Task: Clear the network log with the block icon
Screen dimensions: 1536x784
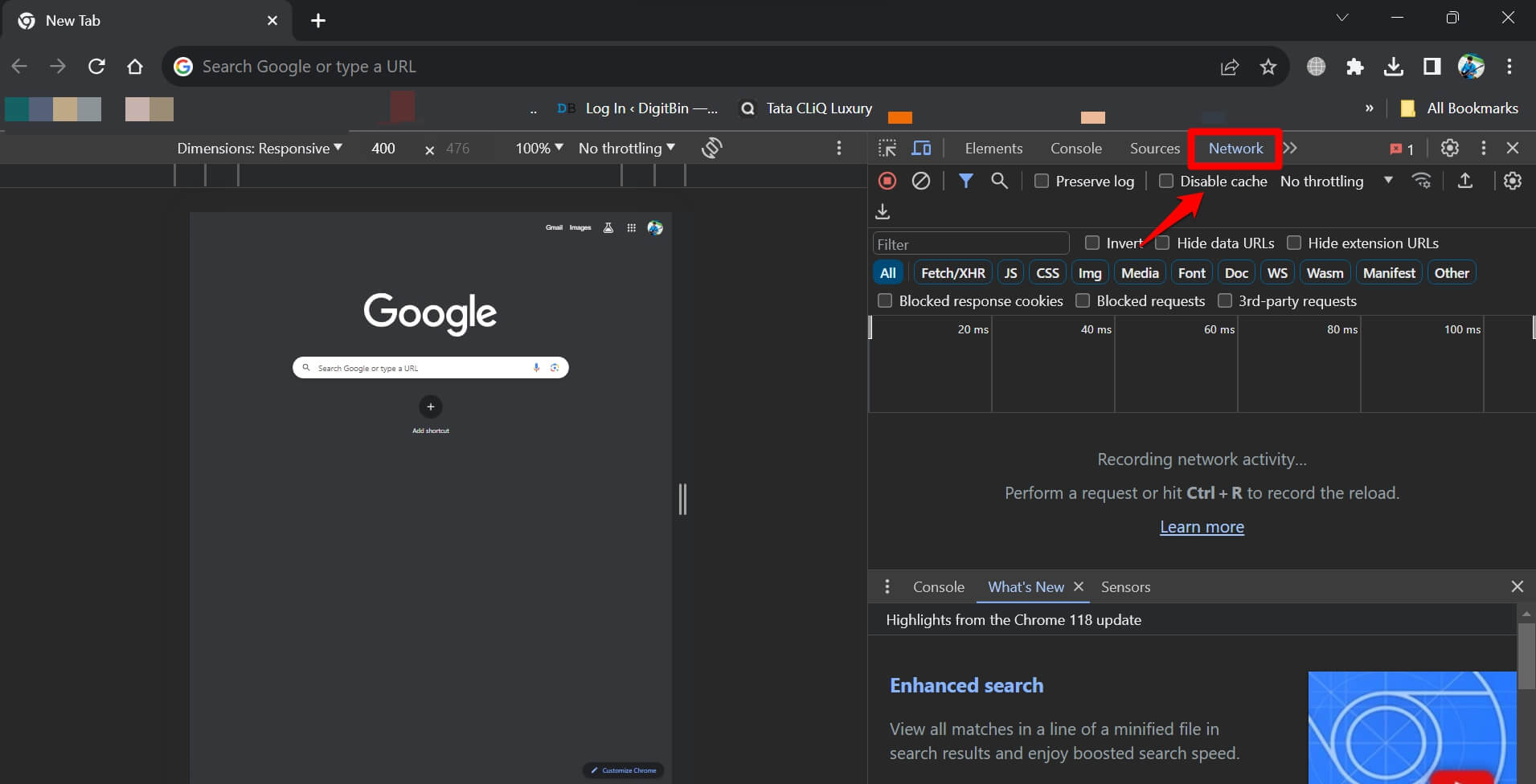Action: [x=920, y=181]
